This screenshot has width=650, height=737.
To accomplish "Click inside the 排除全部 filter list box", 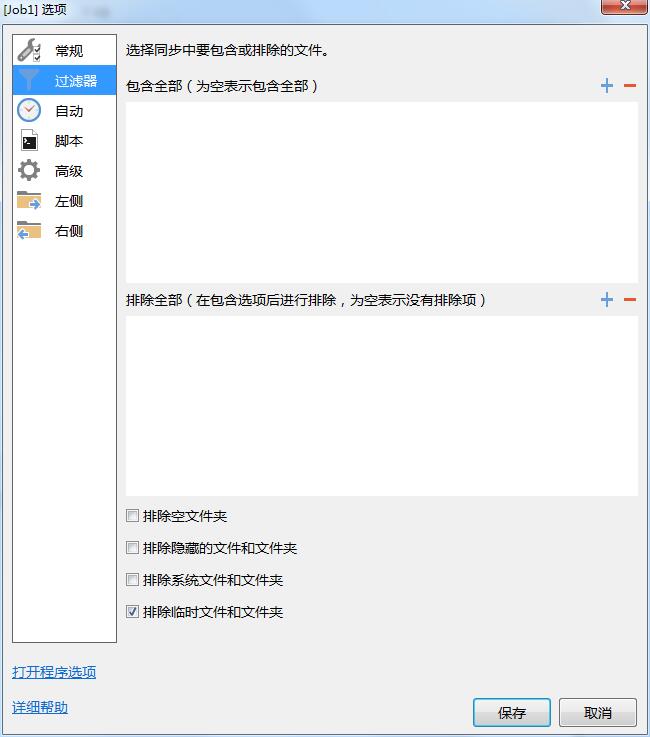I will pos(382,406).
